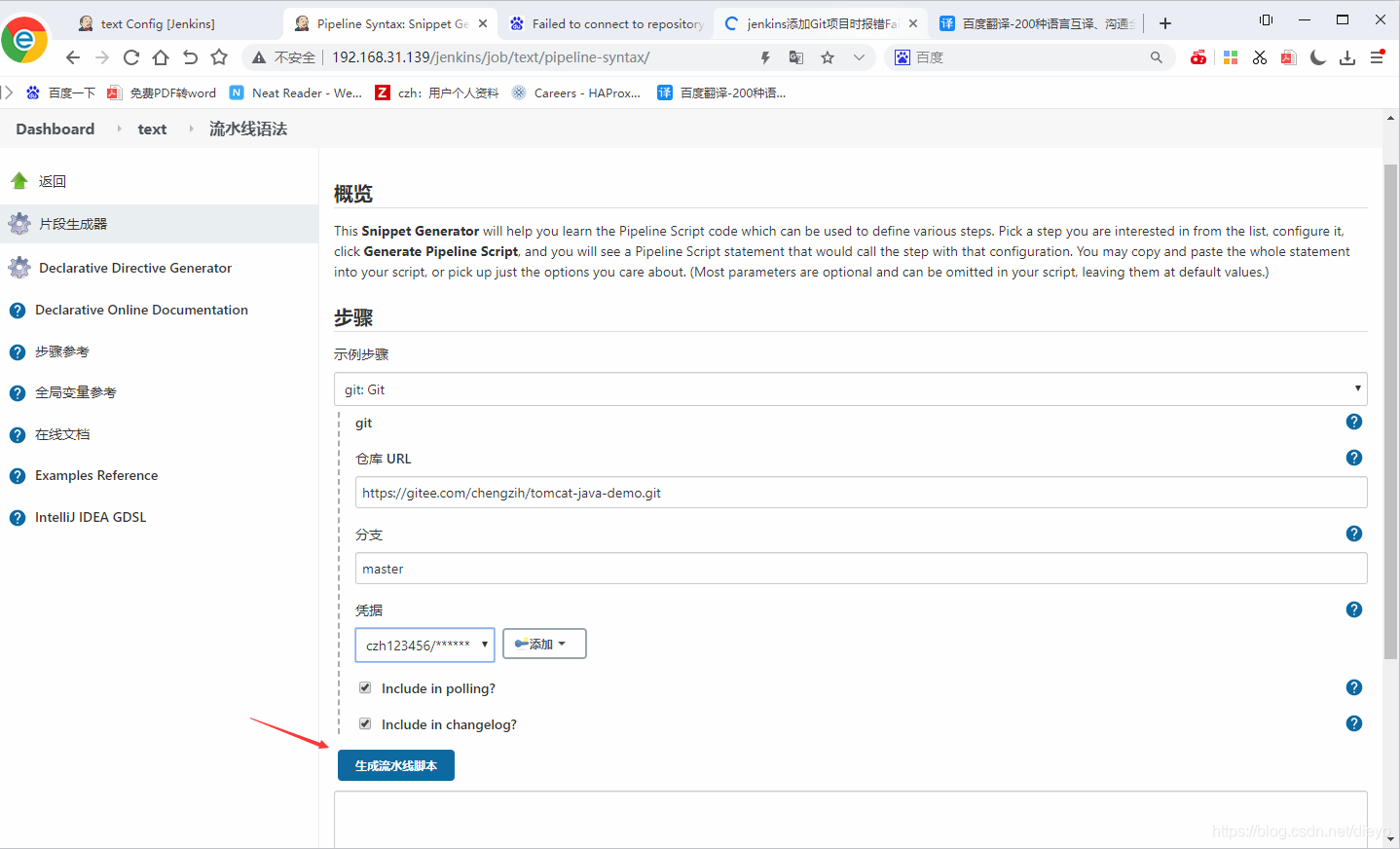Open help for the git step
The image size is (1400, 849).
coord(1354,422)
